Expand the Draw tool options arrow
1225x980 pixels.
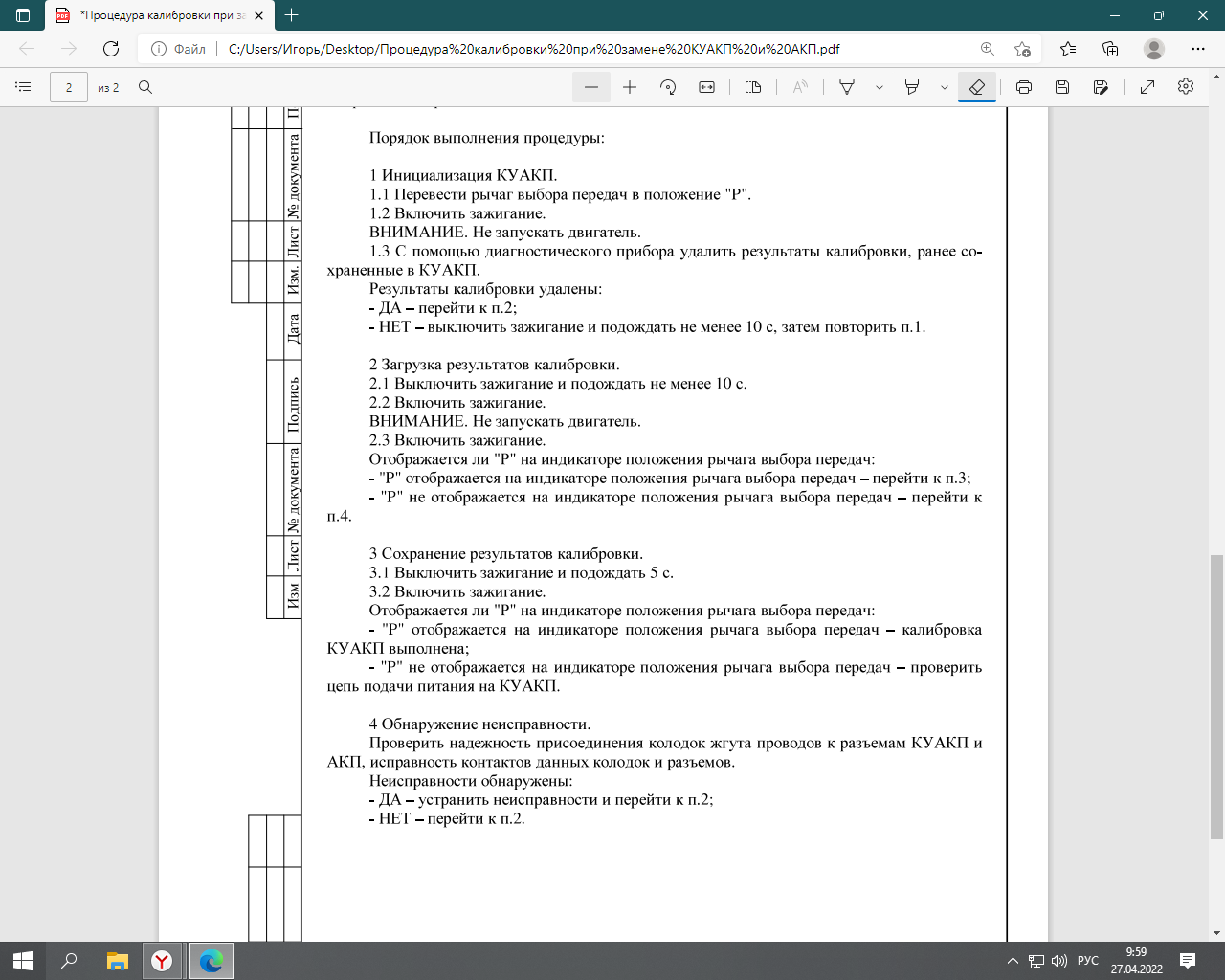coord(879,87)
